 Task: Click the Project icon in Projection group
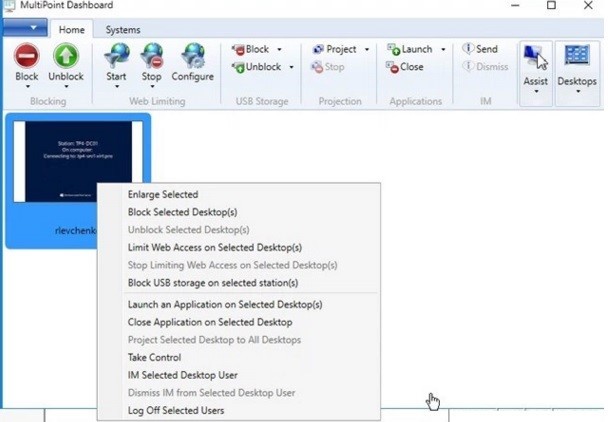[318, 49]
